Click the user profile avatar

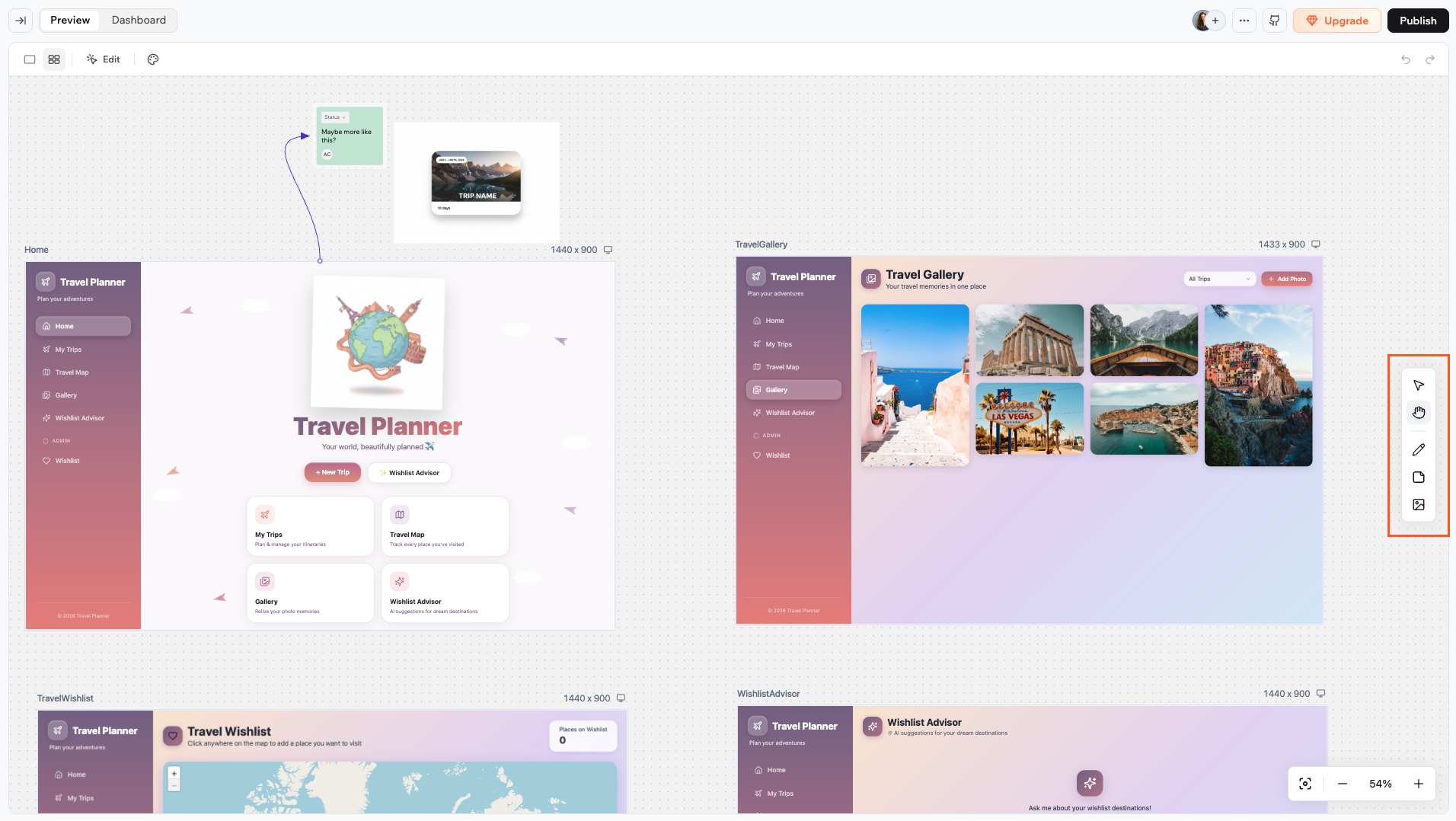tap(1202, 21)
